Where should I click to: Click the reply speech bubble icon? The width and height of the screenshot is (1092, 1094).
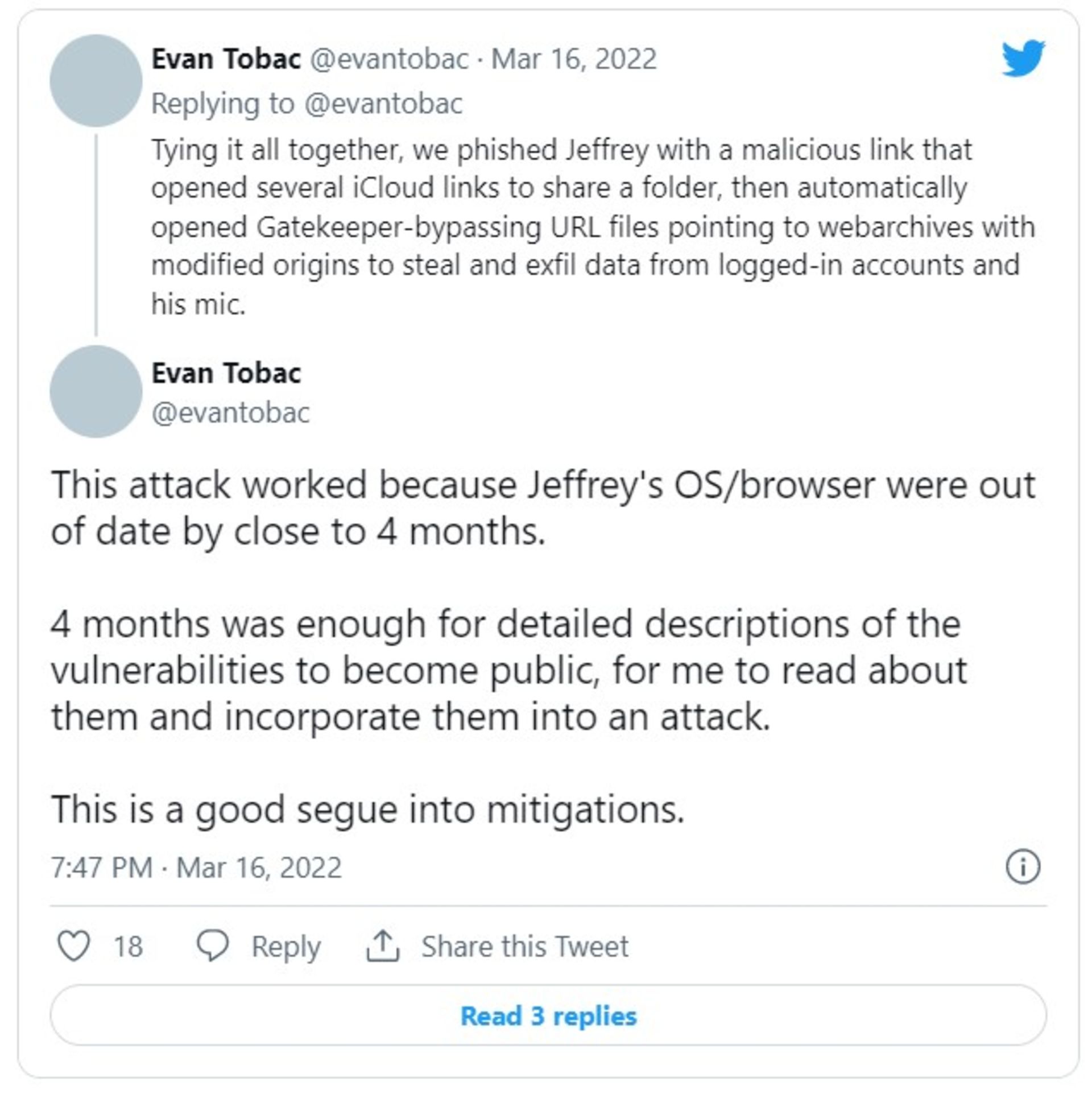click(x=212, y=946)
